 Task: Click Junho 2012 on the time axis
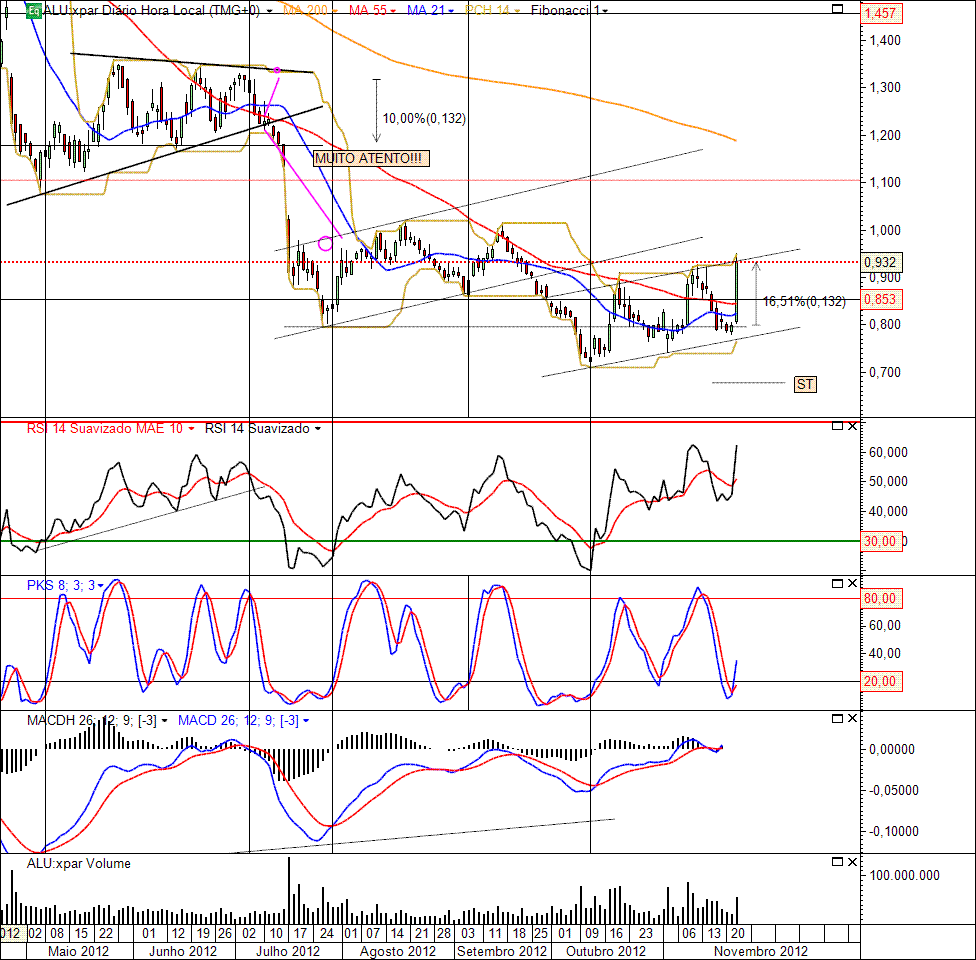[183, 951]
